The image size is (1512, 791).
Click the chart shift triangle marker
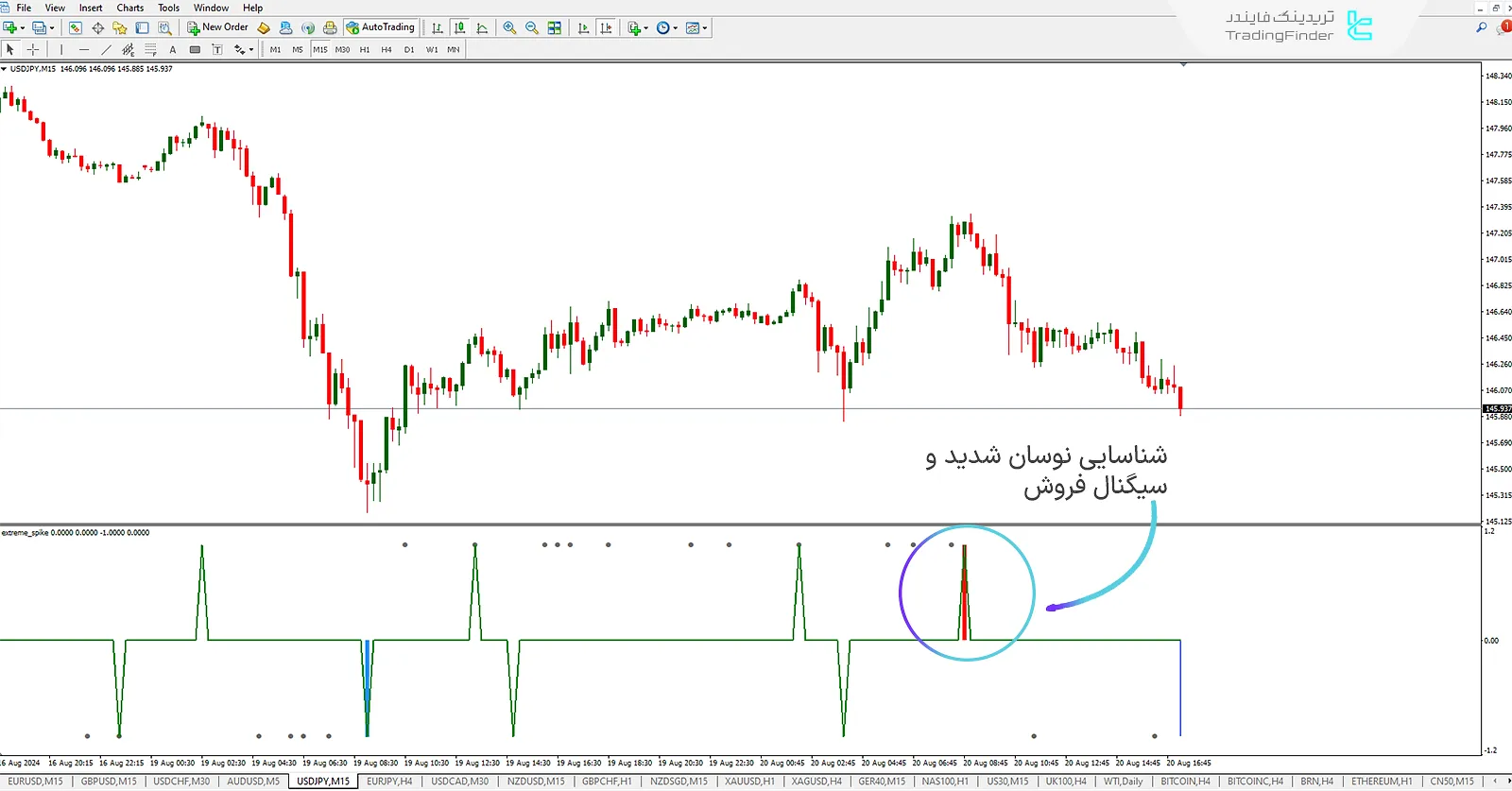coord(1183,65)
